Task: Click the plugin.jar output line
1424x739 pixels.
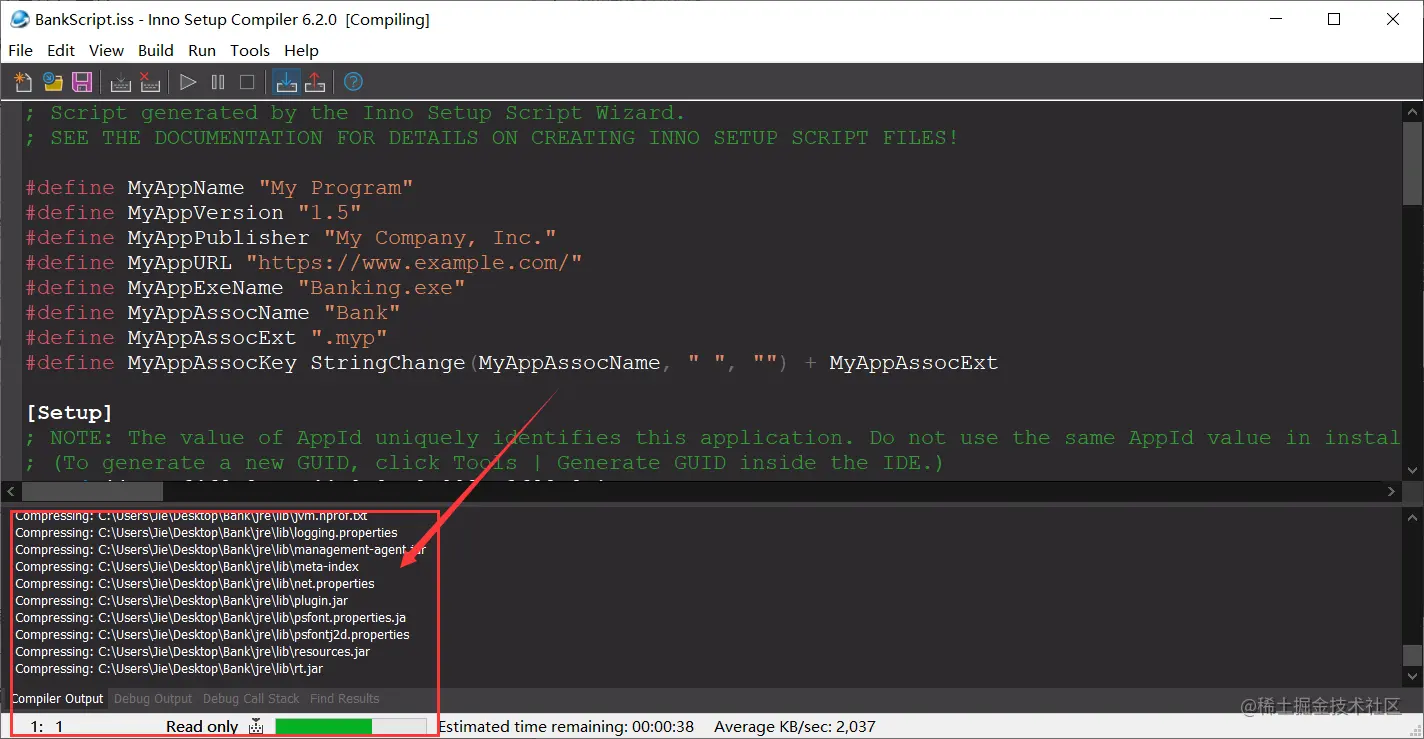Action: pos(181,601)
